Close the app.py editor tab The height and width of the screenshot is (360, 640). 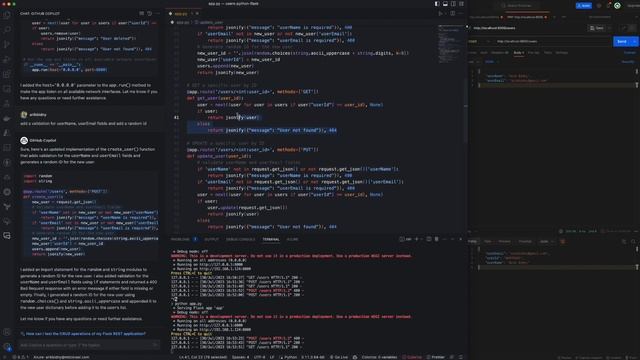pyautogui.click(x=197, y=13)
